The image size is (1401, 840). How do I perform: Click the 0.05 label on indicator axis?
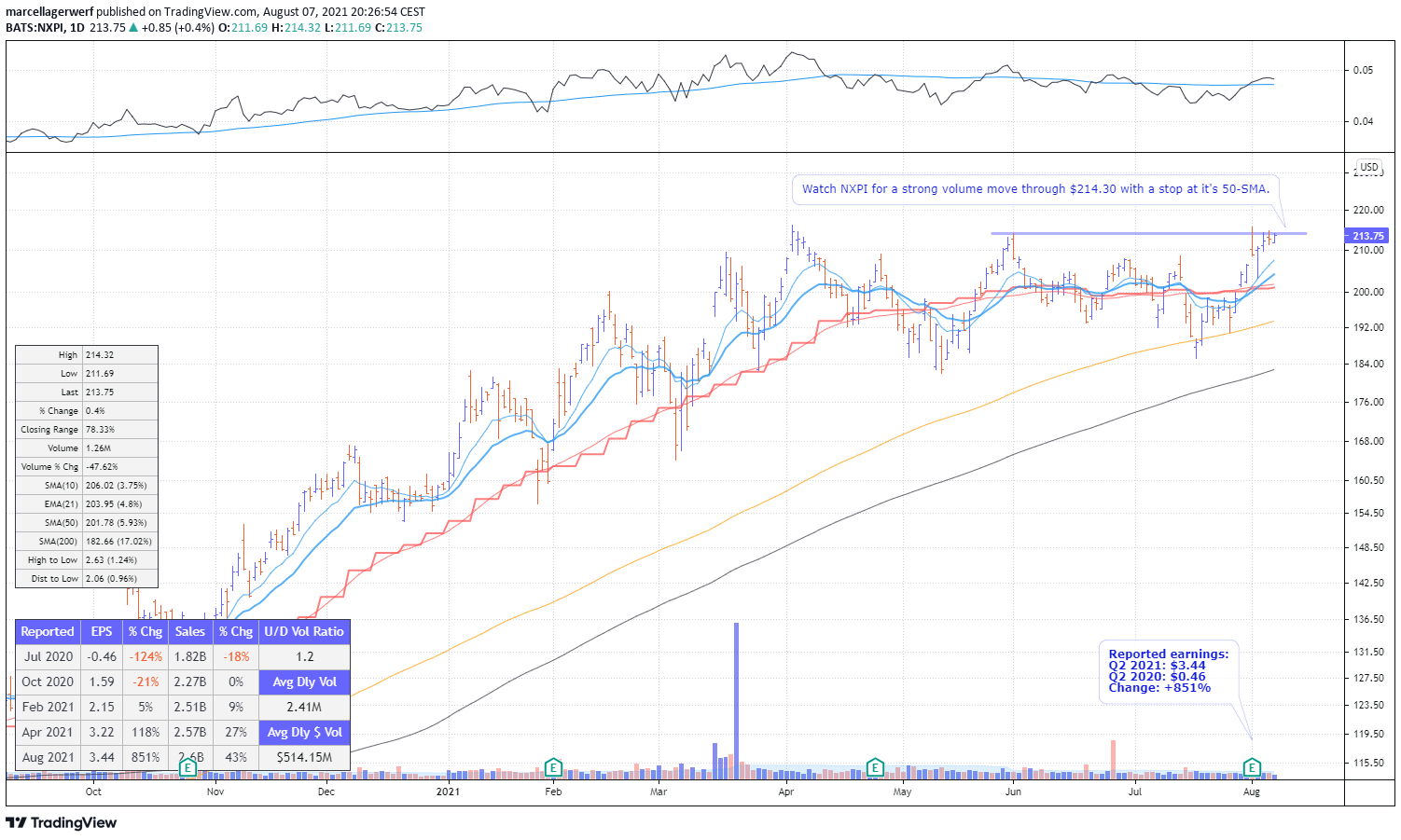pos(1363,70)
